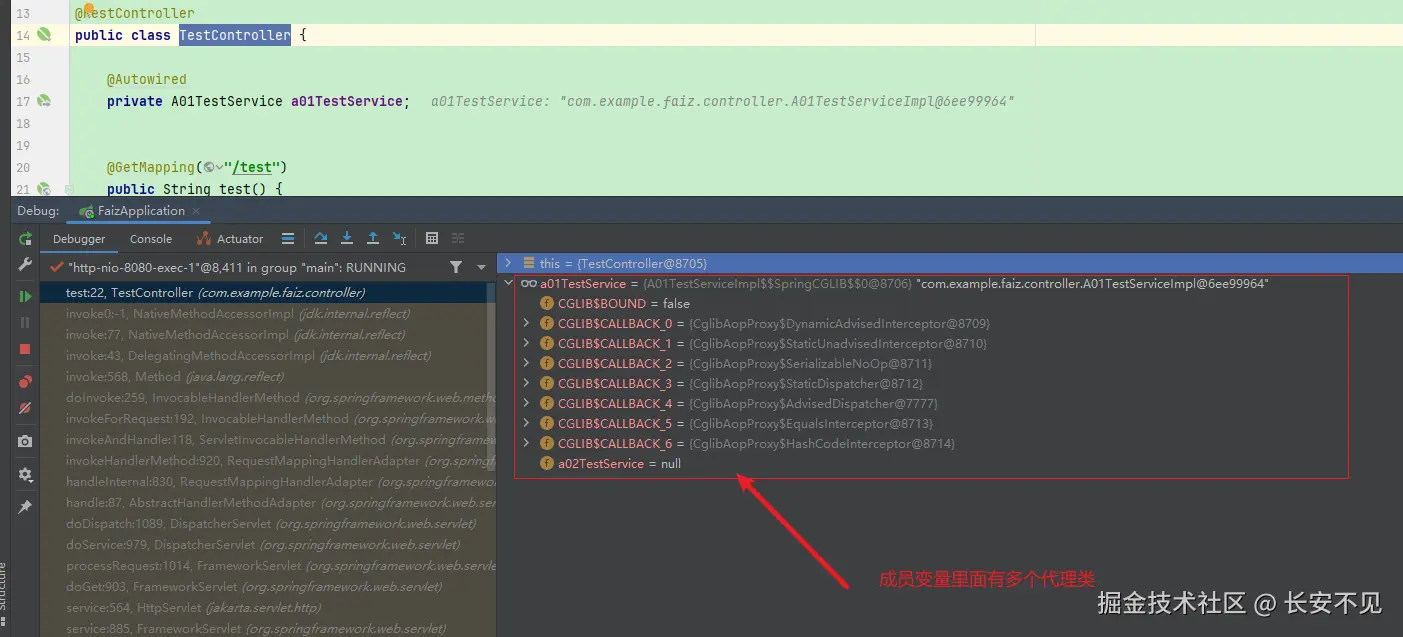Click the Step Out icon
The width and height of the screenshot is (1403, 637).
373,239
